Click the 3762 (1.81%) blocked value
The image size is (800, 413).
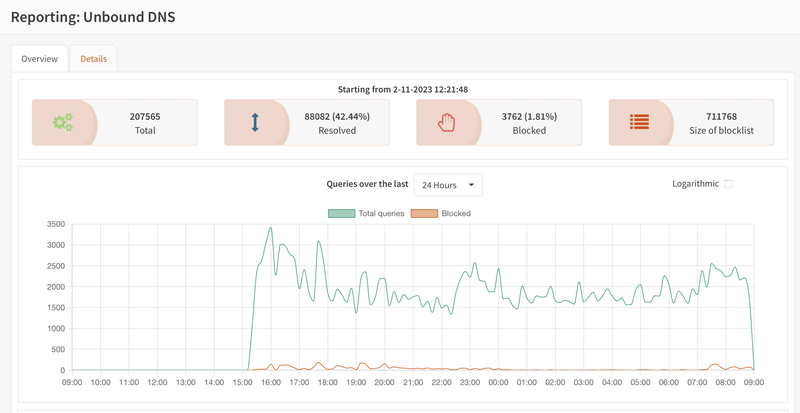(529, 116)
